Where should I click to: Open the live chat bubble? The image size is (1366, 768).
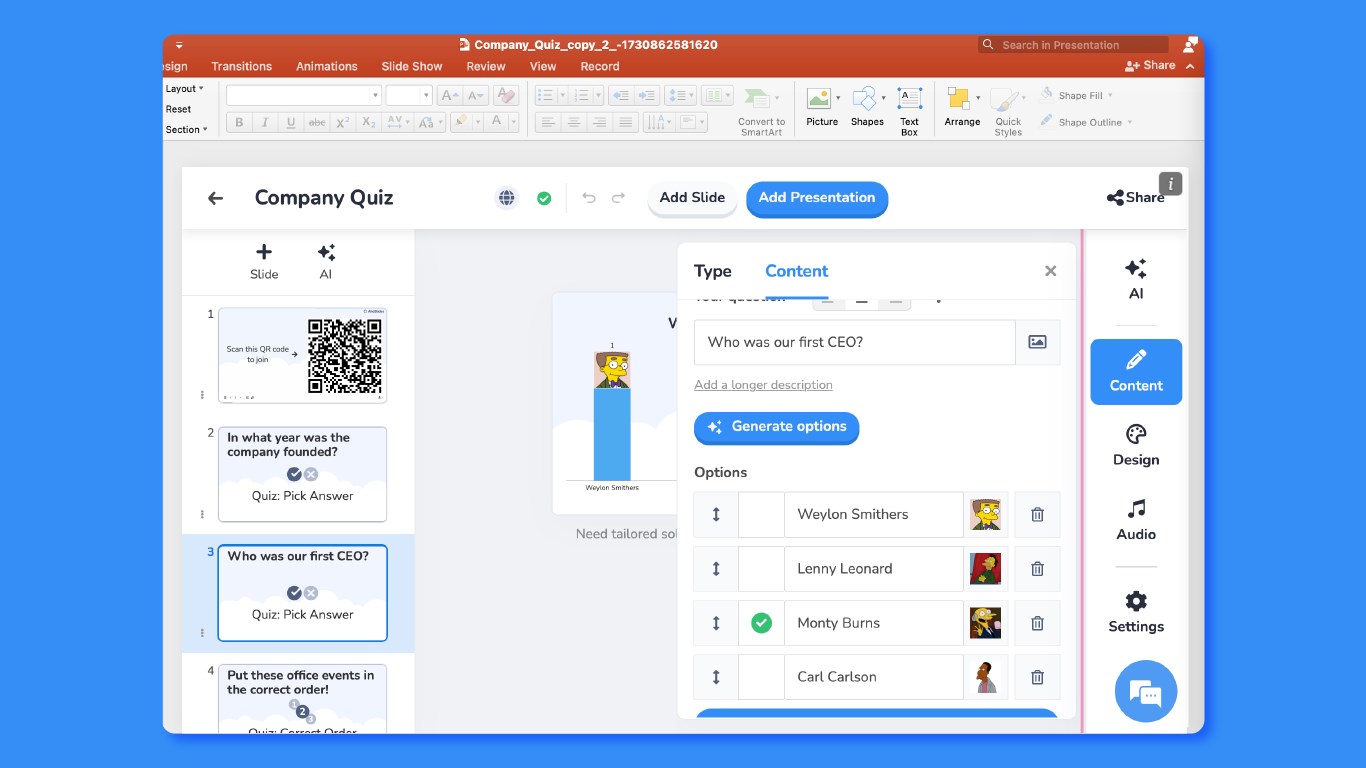1146,691
